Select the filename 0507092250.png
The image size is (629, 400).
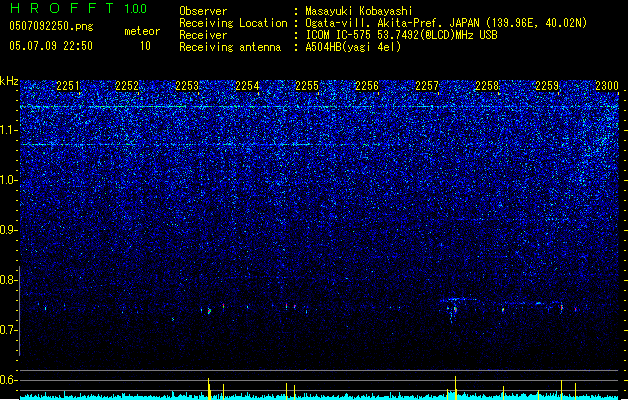51,26
